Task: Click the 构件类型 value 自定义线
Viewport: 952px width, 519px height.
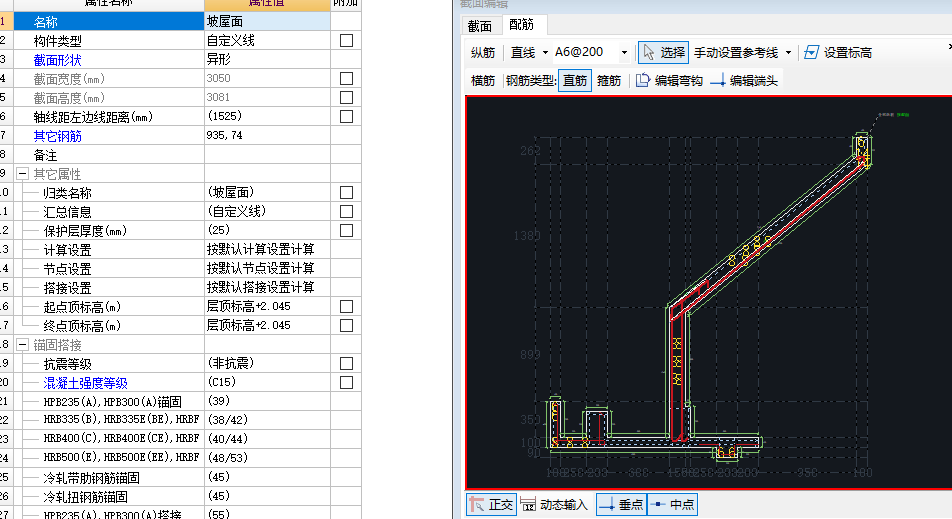Action: point(267,41)
